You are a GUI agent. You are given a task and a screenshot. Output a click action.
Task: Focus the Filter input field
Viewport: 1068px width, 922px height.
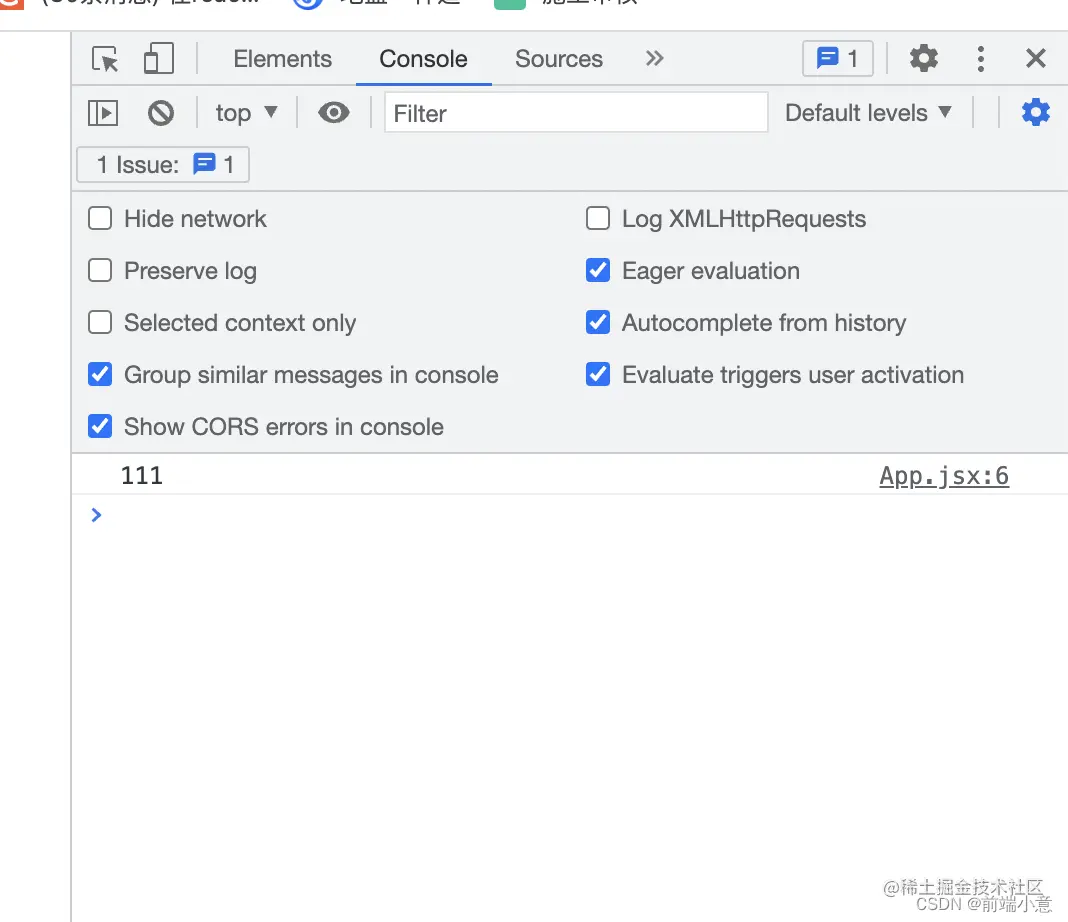[576, 112]
